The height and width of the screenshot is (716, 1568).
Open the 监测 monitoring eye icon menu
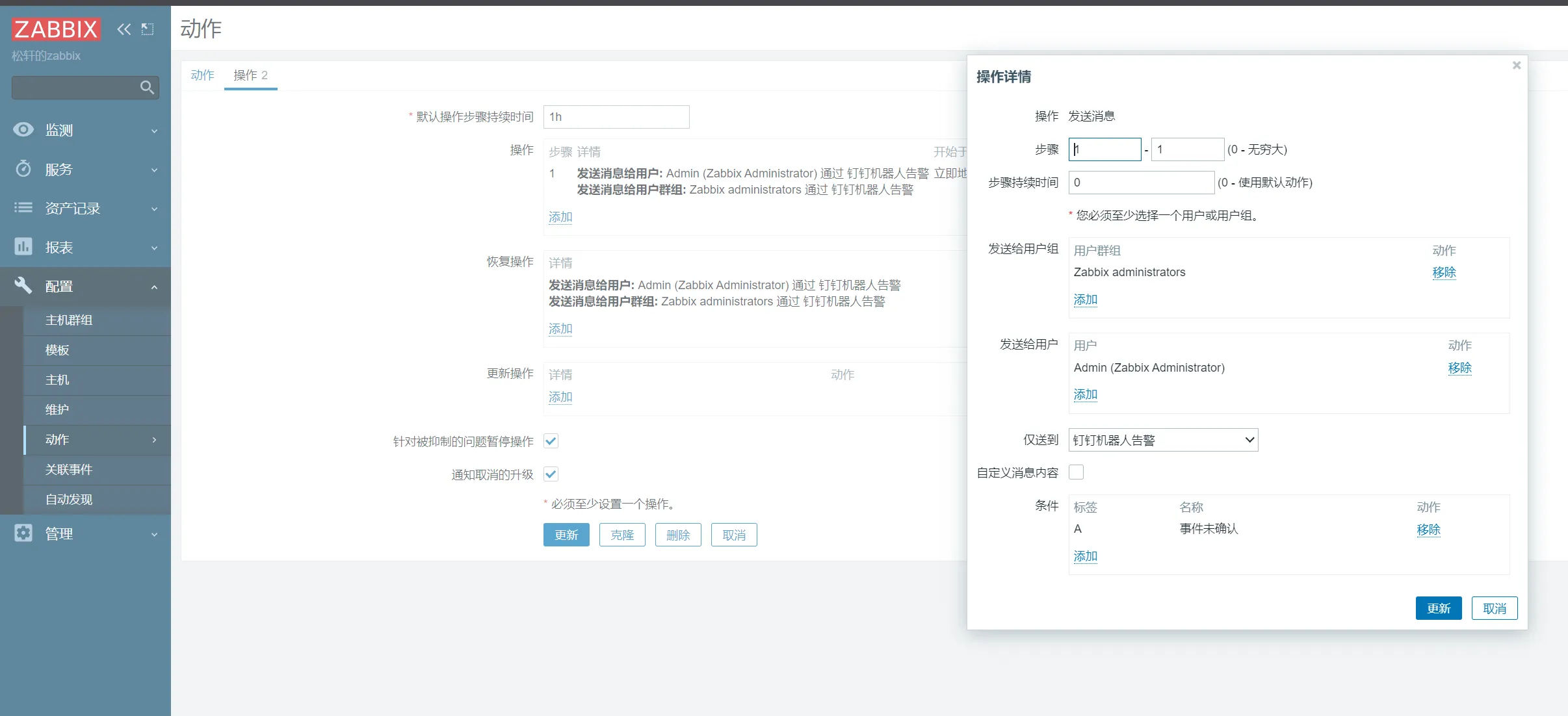pyautogui.click(x=23, y=130)
